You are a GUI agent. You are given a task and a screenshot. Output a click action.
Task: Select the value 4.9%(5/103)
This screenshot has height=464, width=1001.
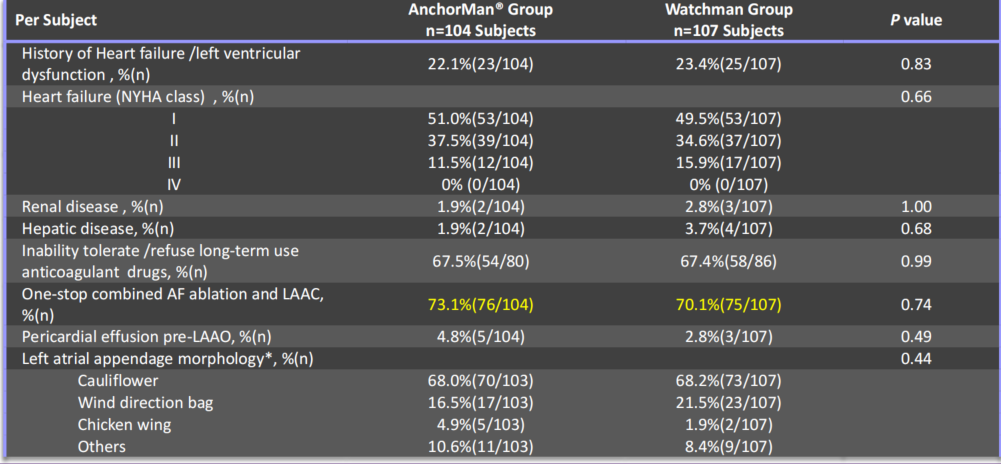[480, 424]
